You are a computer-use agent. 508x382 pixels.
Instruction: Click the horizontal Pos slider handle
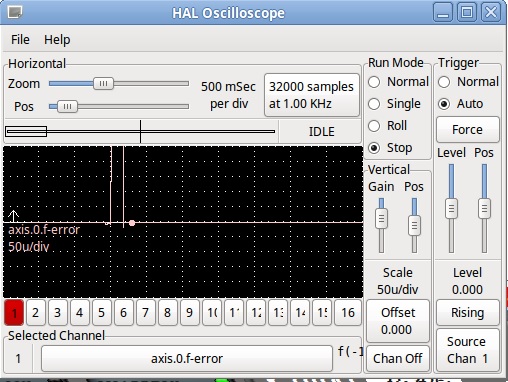click(67, 107)
